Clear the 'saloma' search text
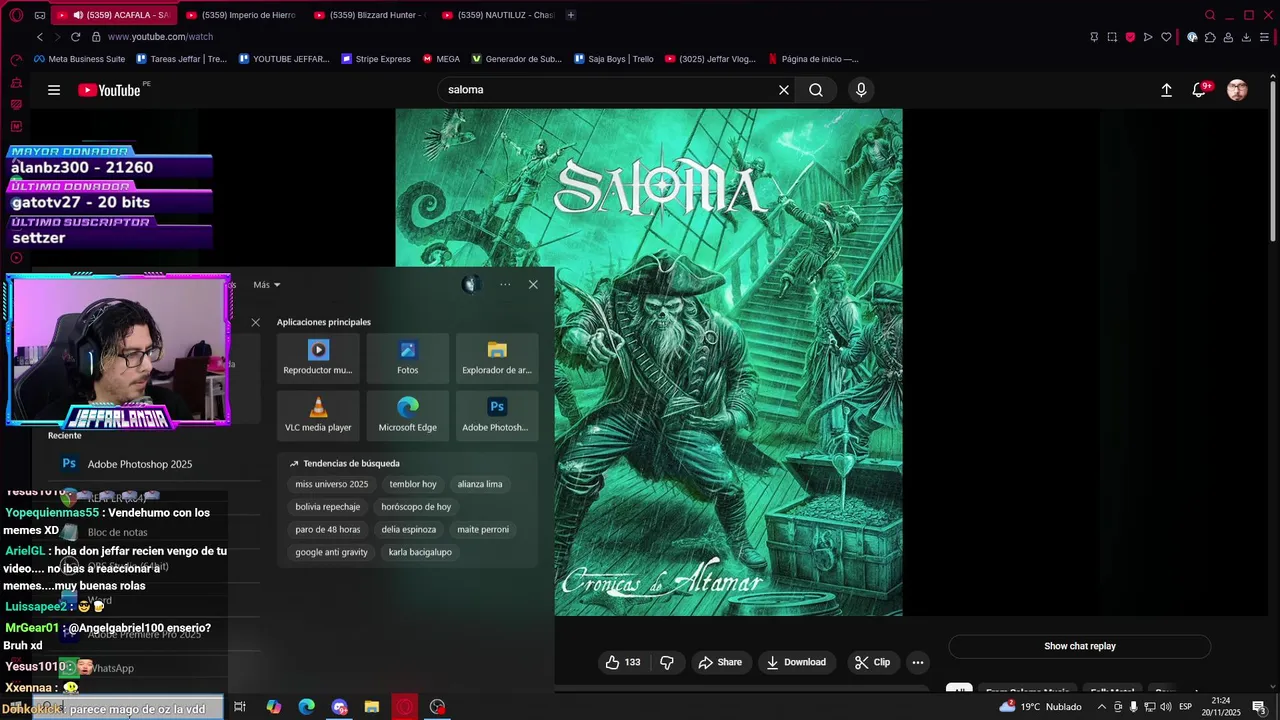The image size is (1280, 720). [784, 90]
